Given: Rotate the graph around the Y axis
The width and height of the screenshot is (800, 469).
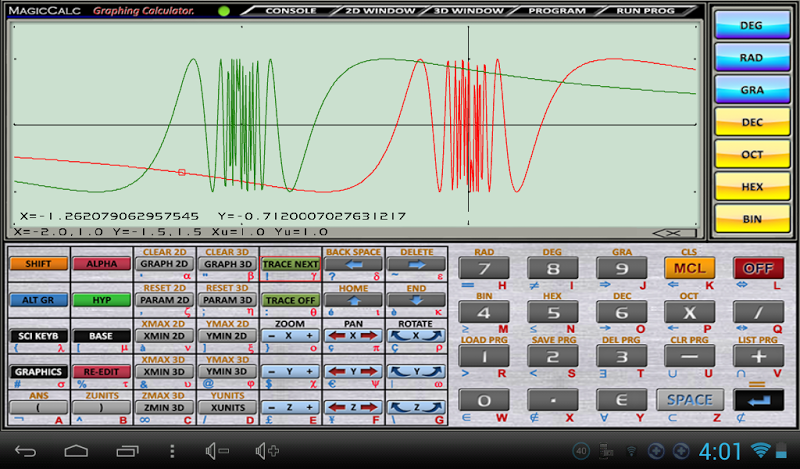Looking at the screenshot, I should coord(416,372).
